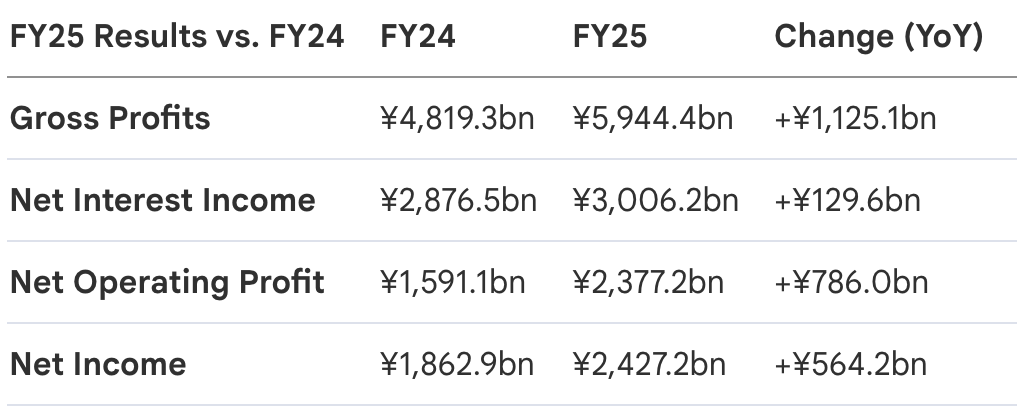Select the ¥1,862.9bn Net Income FY24 value
Screen dimensions: 1030x406
pyautogui.click(x=457, y=364)
